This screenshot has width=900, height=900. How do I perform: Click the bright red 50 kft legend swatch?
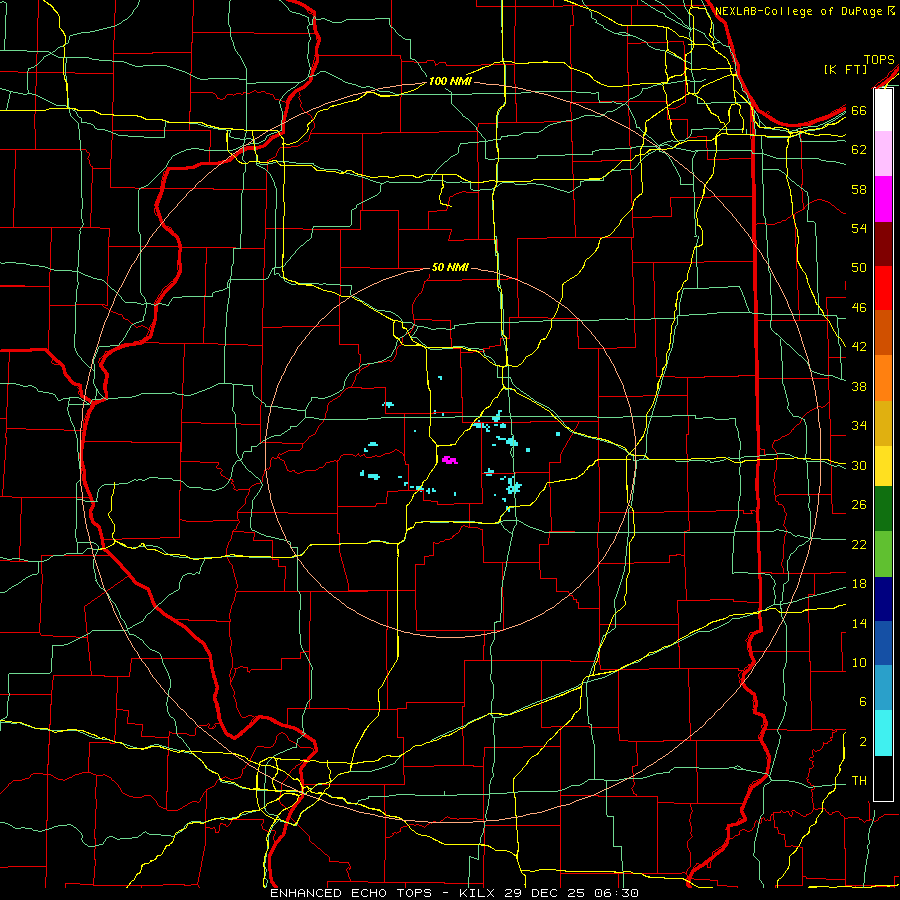click(x=883, y=288)
